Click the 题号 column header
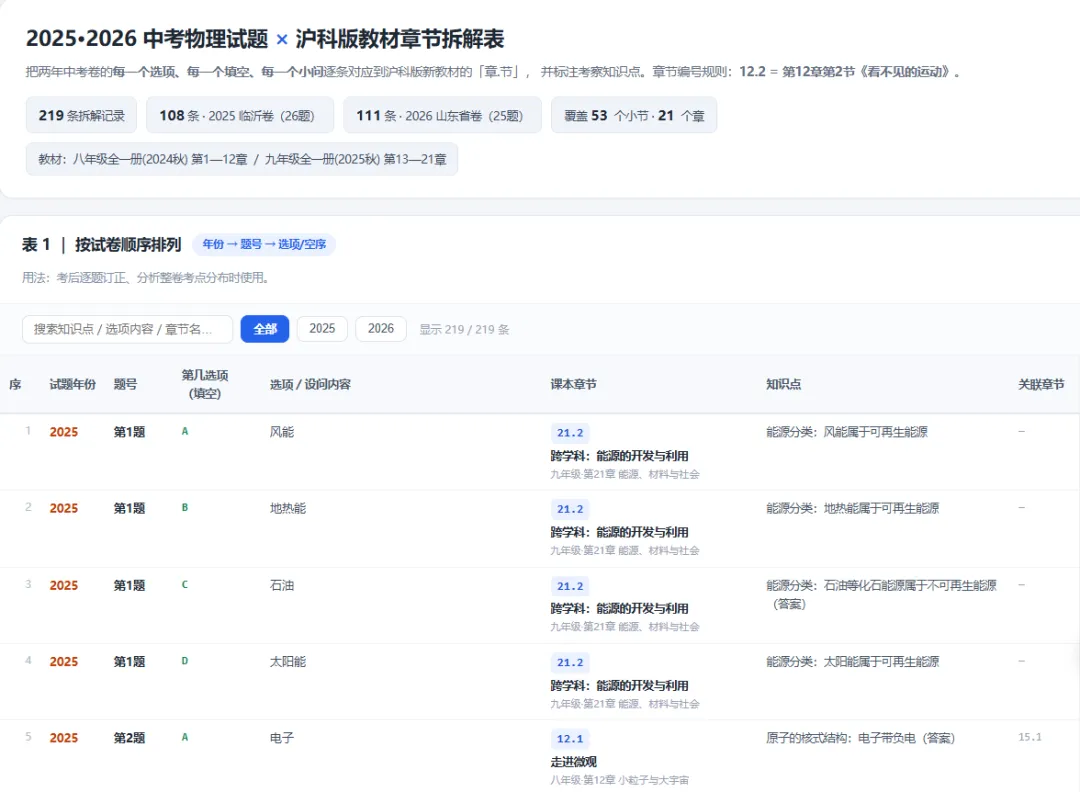Screen dimensions: 1080x792 click(125, 384)
